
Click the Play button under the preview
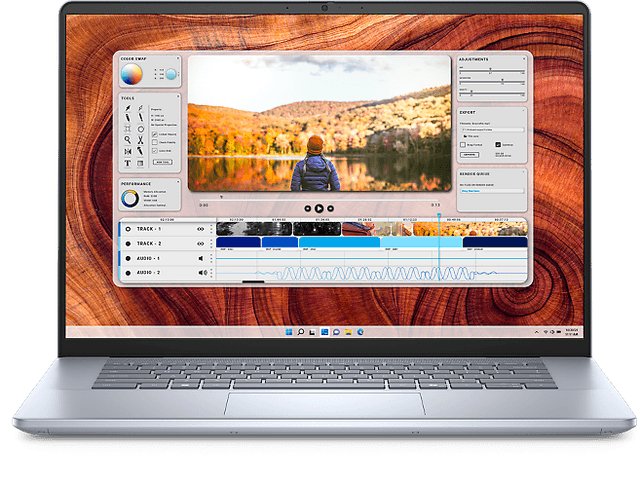(318, 208)
